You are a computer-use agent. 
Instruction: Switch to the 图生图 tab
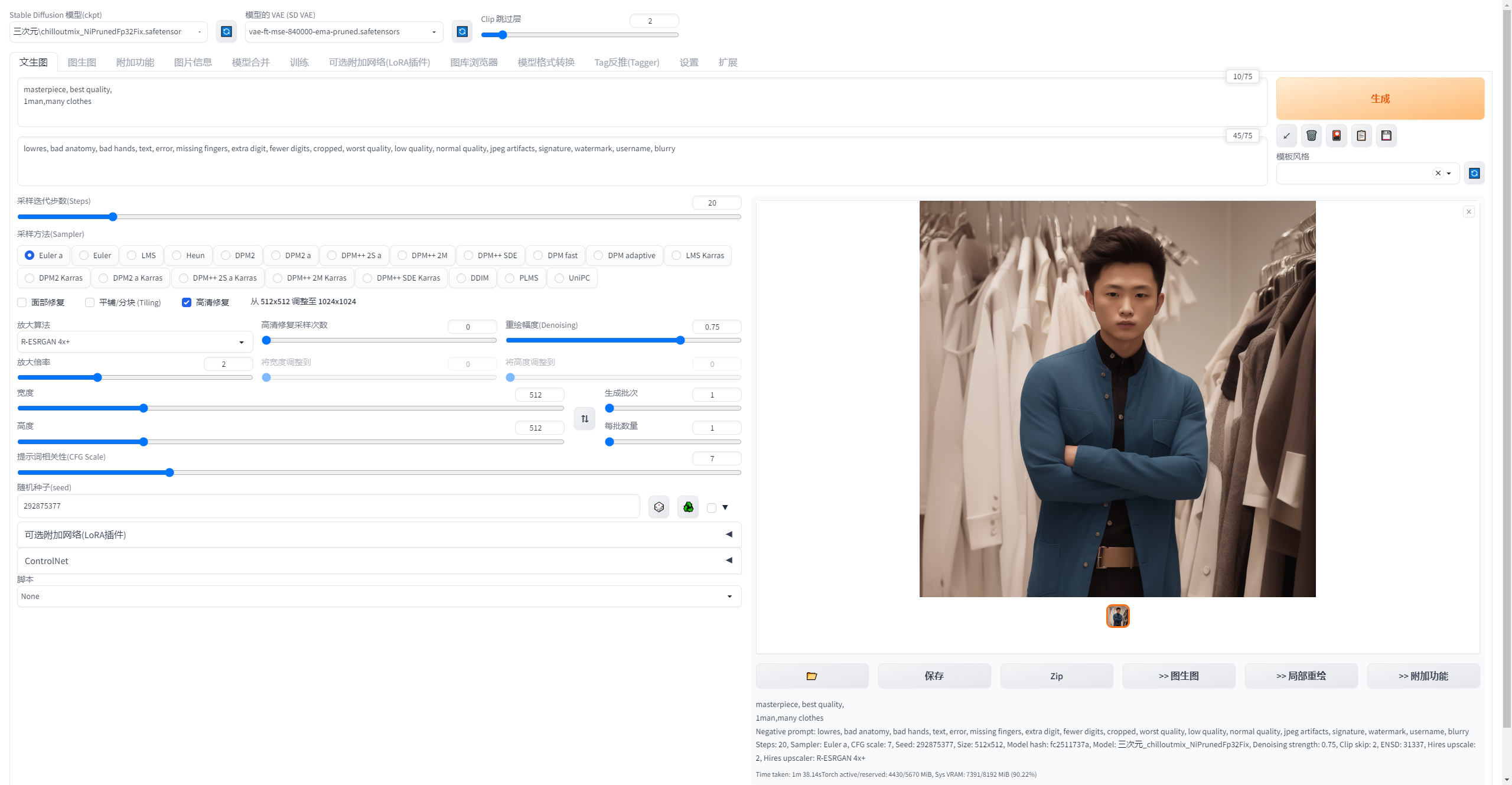click(82, 62)
